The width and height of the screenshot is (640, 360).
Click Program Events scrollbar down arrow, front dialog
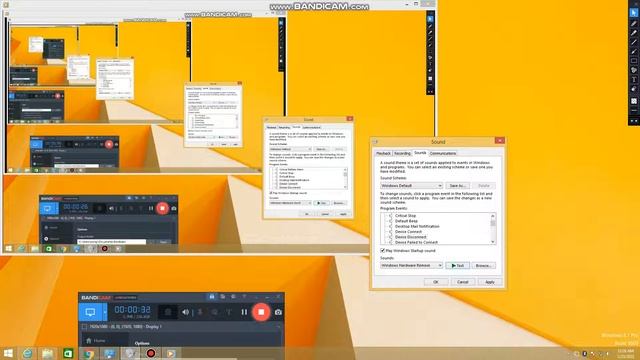493,242
